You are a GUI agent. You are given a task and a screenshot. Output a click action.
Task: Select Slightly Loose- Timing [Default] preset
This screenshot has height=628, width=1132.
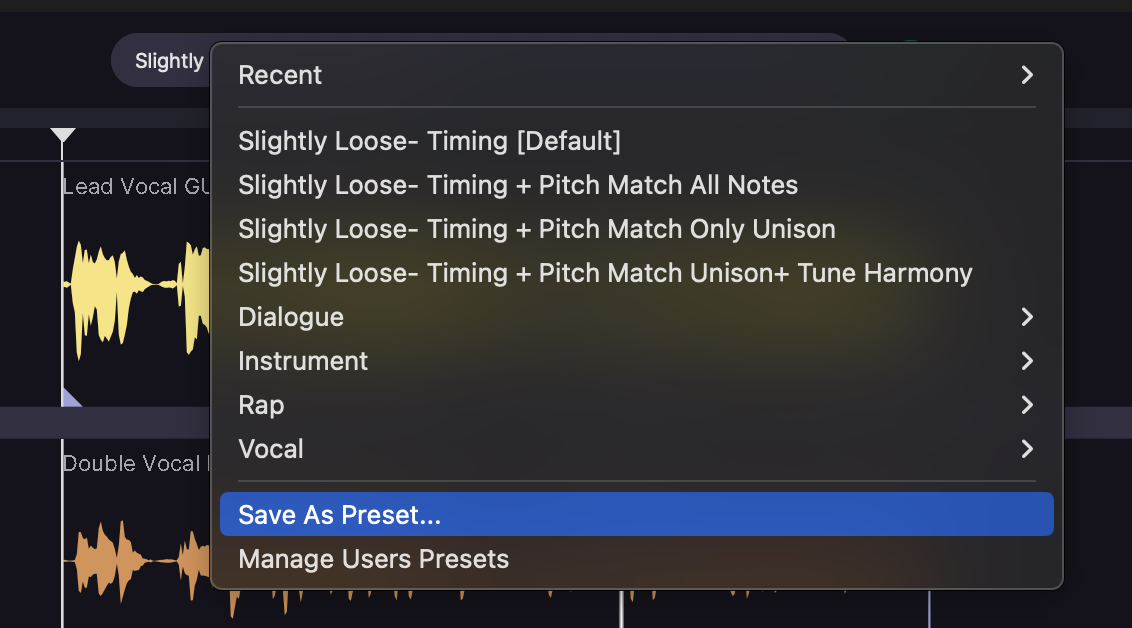point(429,141)
